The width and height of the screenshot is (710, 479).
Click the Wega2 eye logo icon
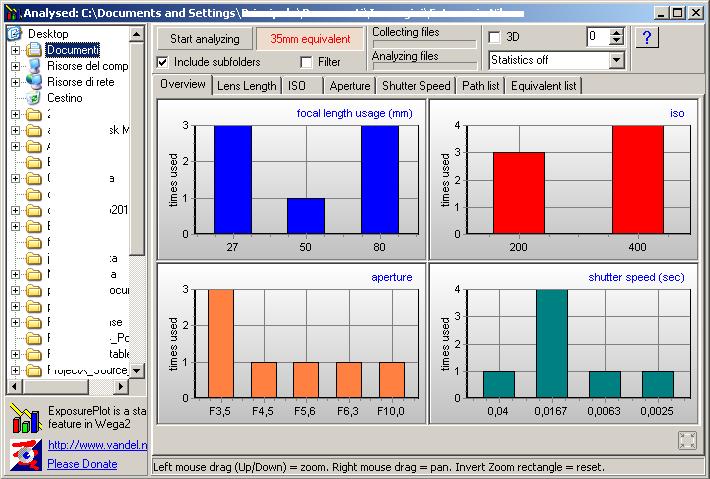[23, 454]
